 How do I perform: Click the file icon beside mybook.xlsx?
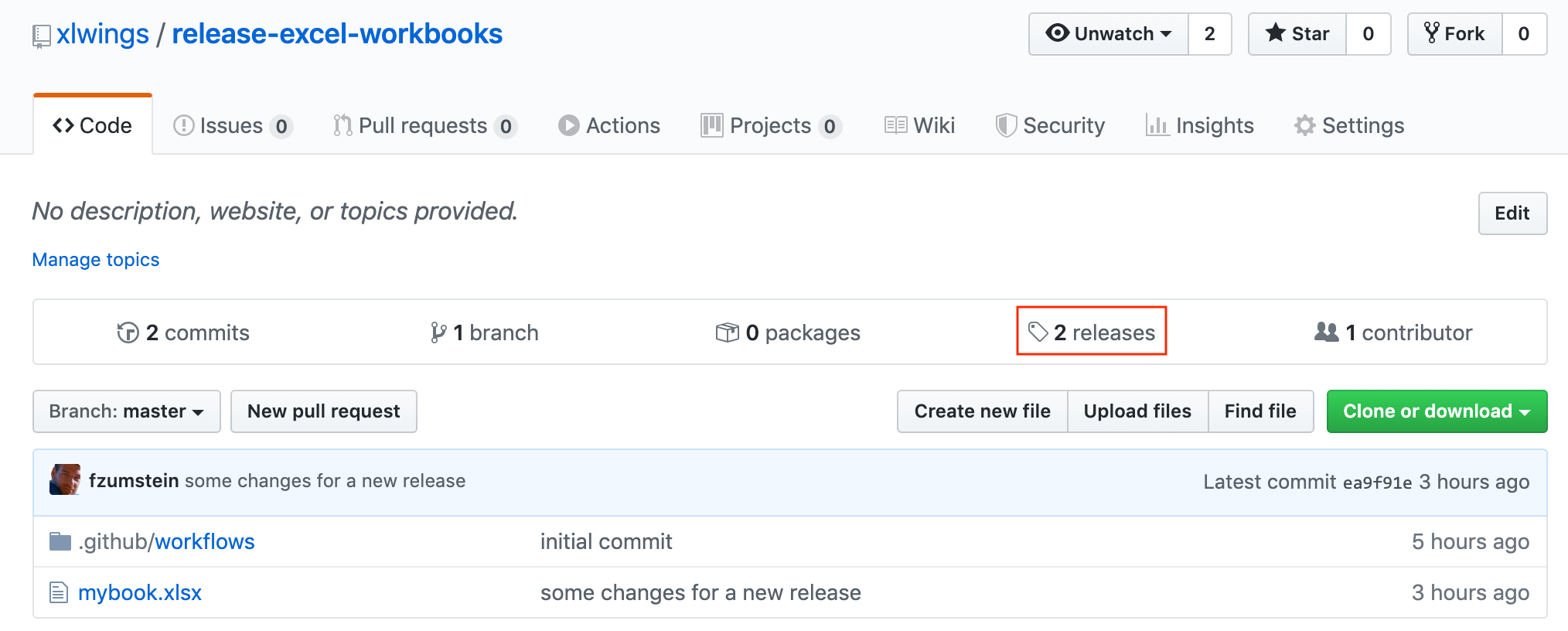click(x=59, y=592)
